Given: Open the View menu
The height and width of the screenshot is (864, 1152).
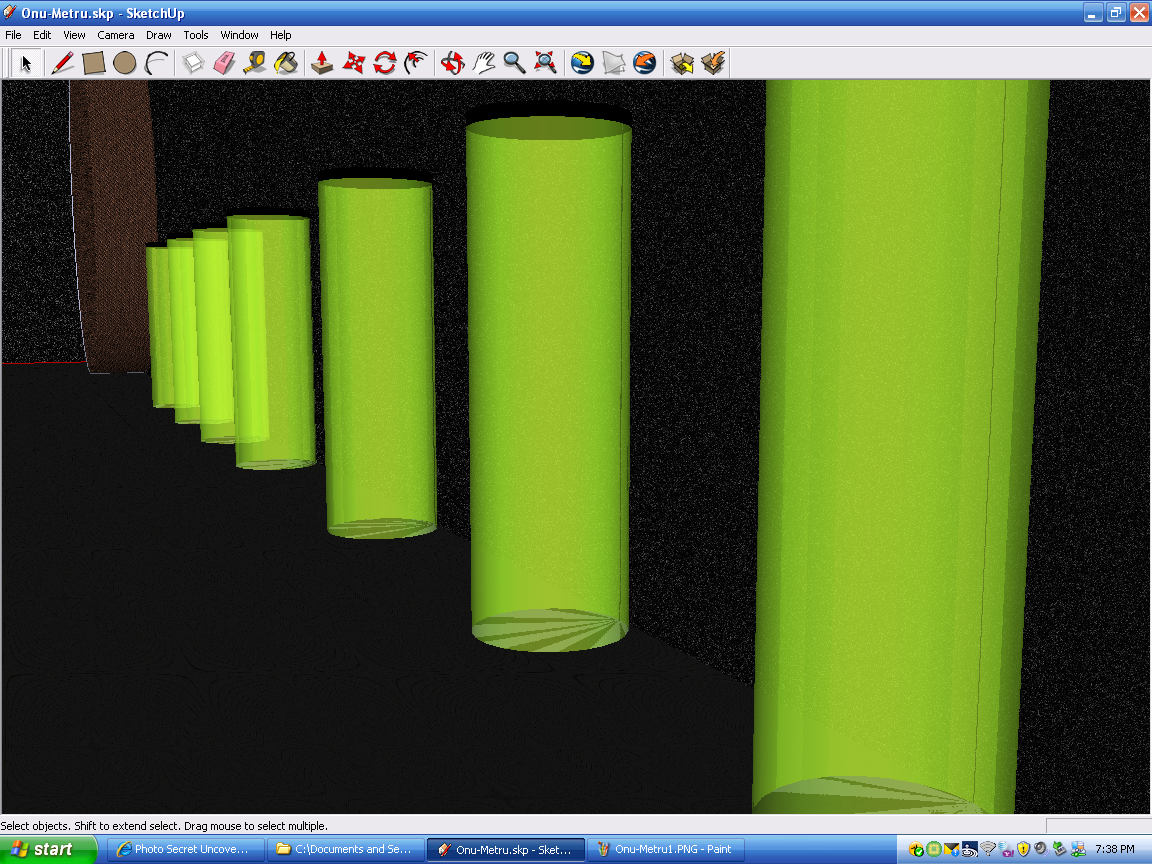Looking at the screenshot, I should point(74,35).
